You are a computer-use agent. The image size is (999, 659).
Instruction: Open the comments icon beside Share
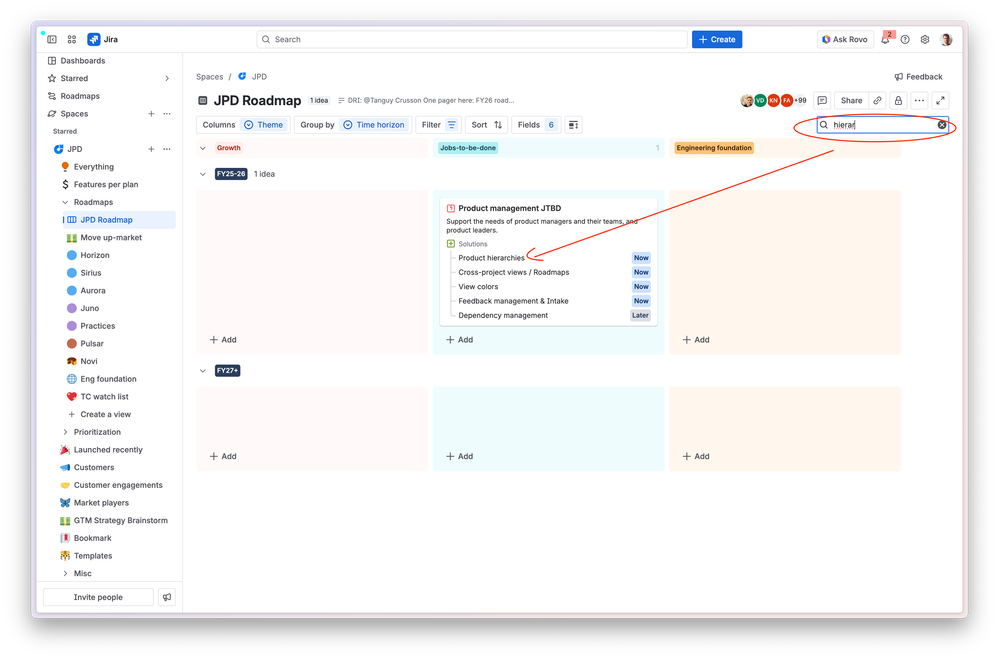[822, 101]
